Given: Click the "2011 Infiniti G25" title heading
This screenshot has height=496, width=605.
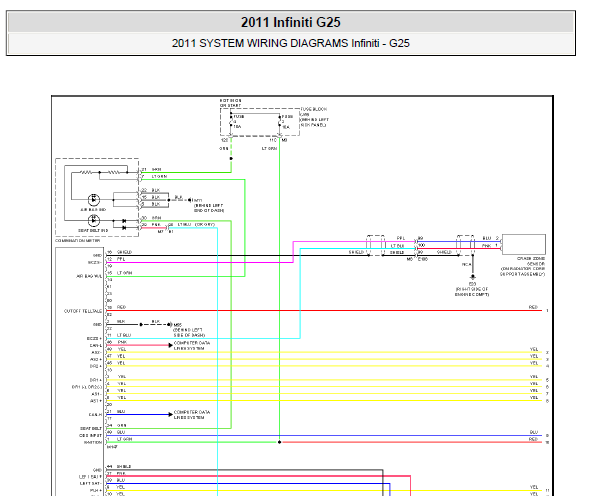Looking at the screenshot, I should [291, 22].
